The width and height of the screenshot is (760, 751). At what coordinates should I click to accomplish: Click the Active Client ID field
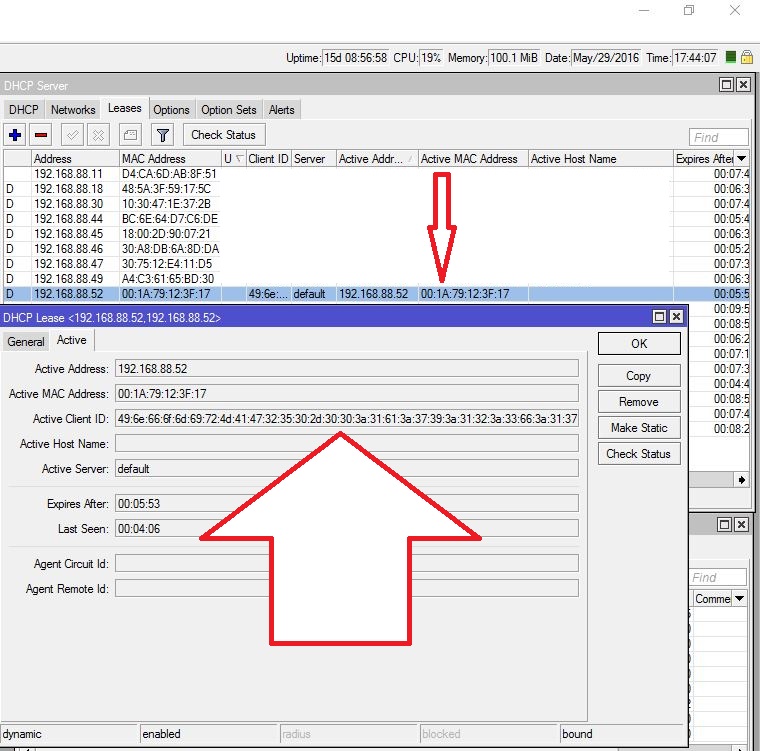(347, 418)
